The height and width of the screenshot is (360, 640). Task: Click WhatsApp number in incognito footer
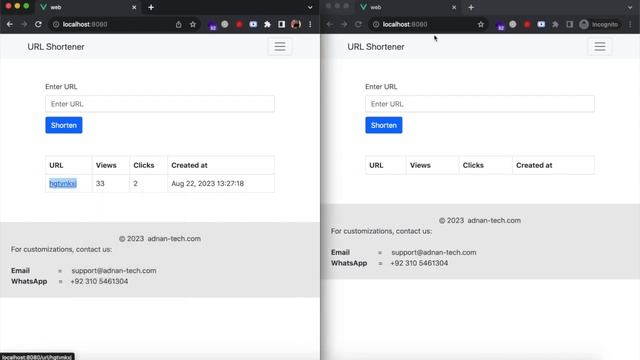click(419, 263)
